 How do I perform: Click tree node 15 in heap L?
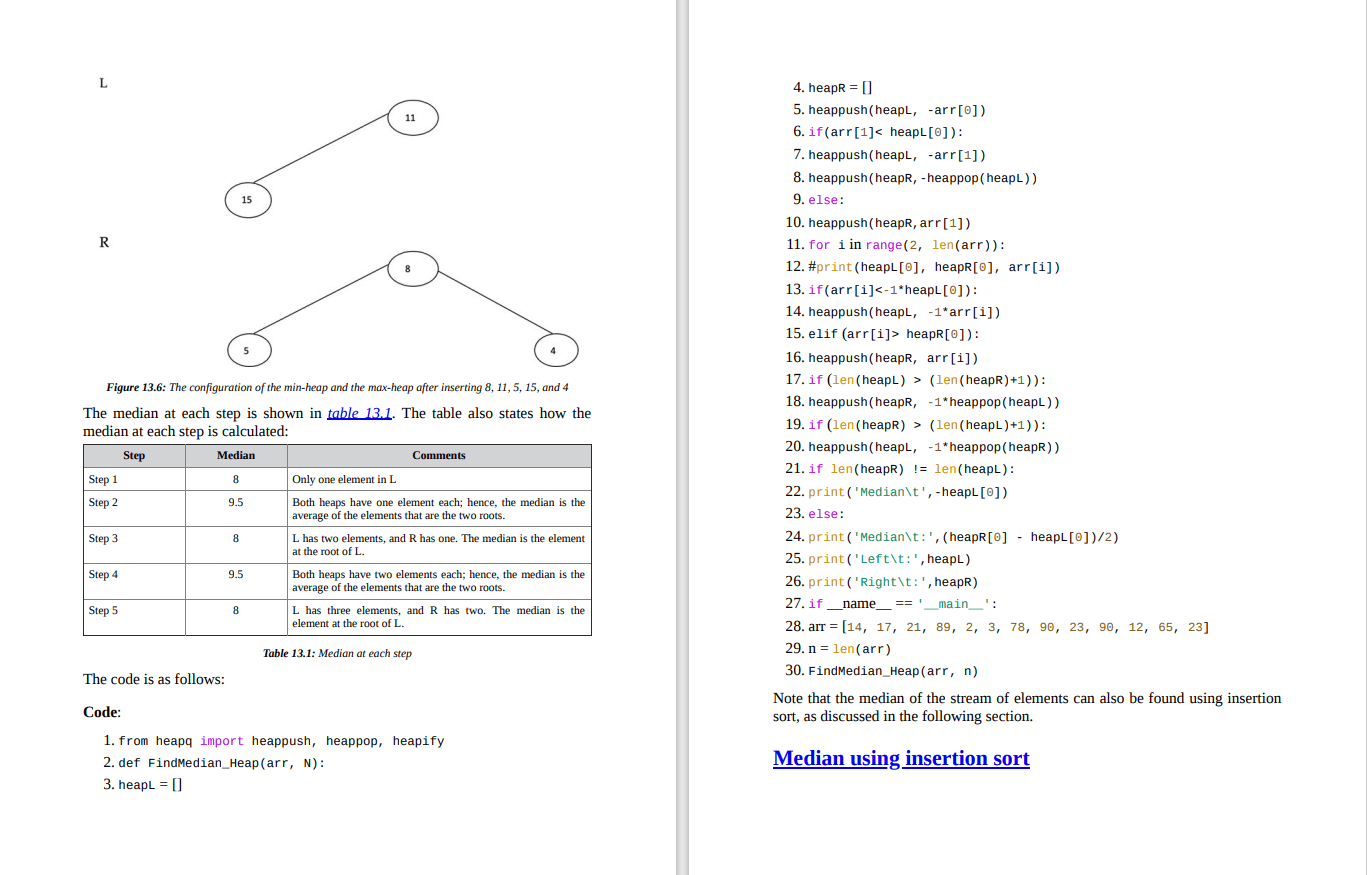pyautogui.click(x=247, y=200)
